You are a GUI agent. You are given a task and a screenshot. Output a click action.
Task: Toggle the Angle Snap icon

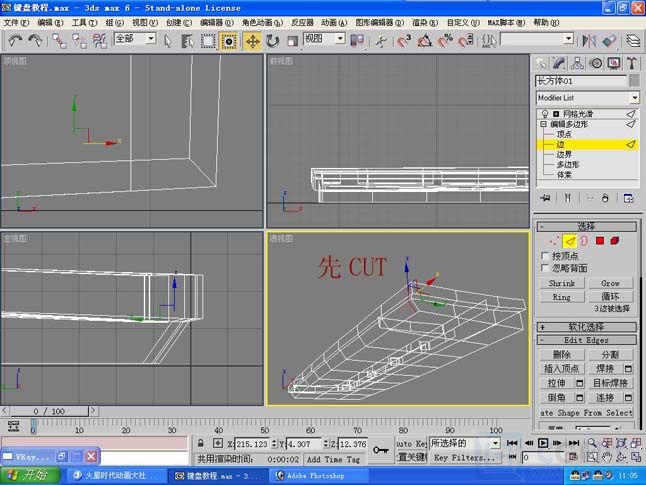(424, 41)
